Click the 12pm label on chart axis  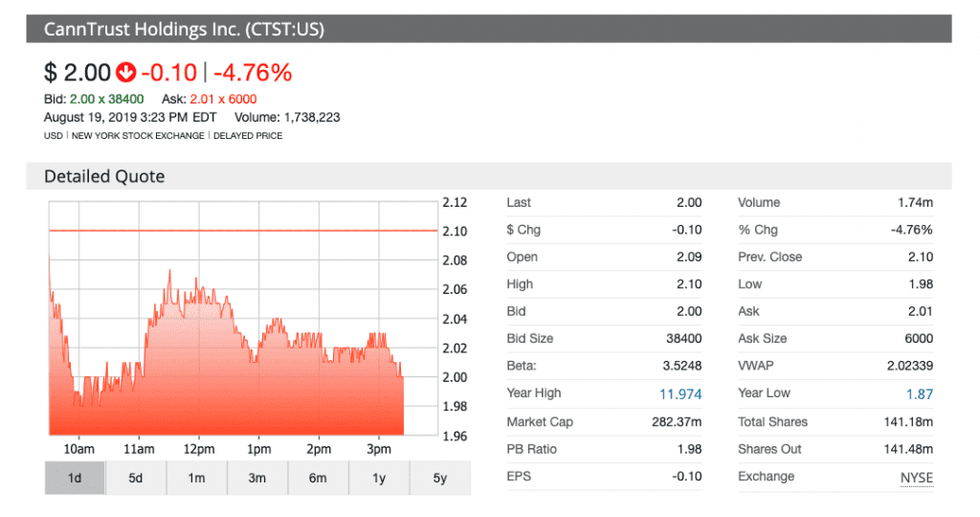[198, 449]
